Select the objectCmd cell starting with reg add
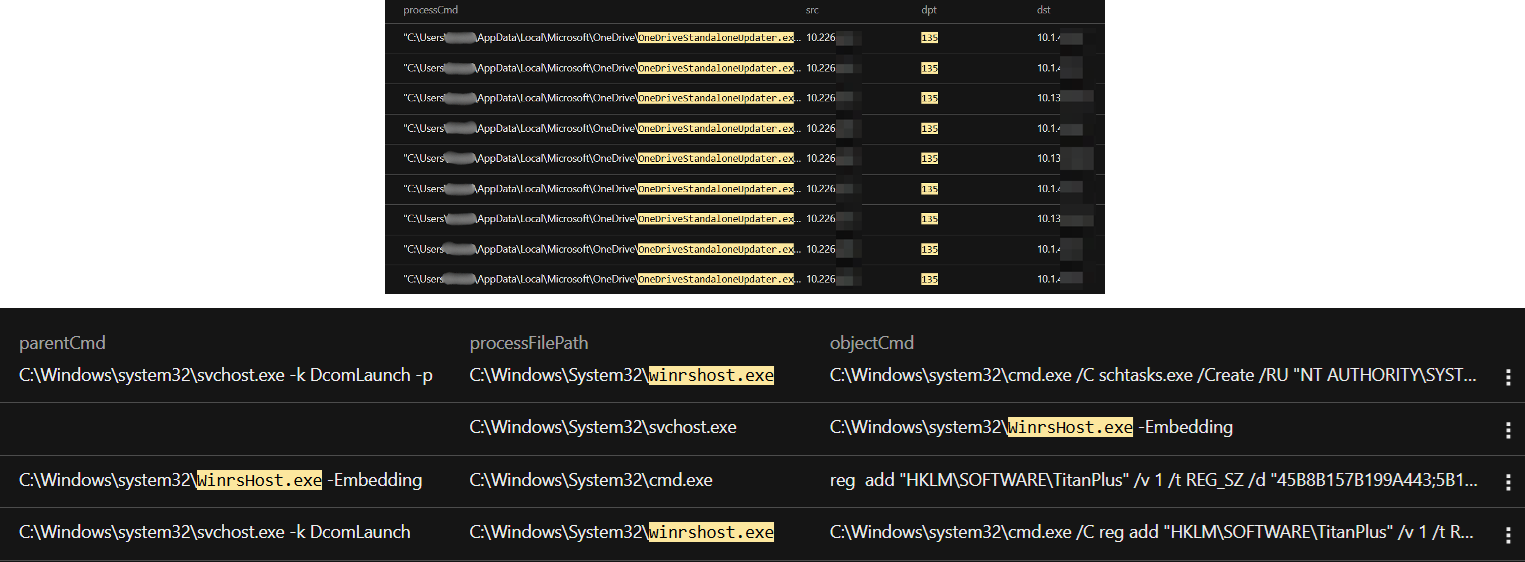Viewport: 1525px width, 562px height. (x=1153, y=481)
